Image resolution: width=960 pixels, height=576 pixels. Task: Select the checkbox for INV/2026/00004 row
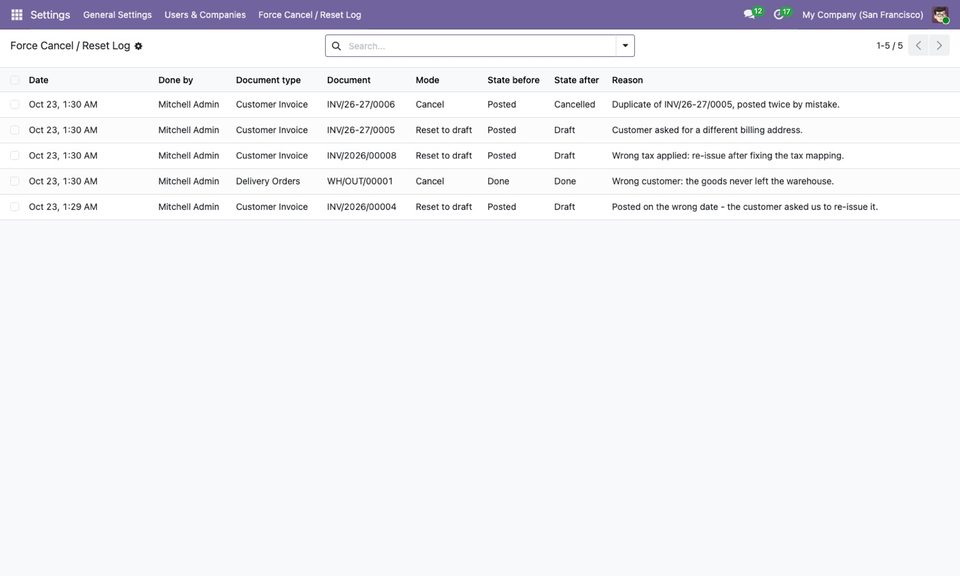pos(15,207)
